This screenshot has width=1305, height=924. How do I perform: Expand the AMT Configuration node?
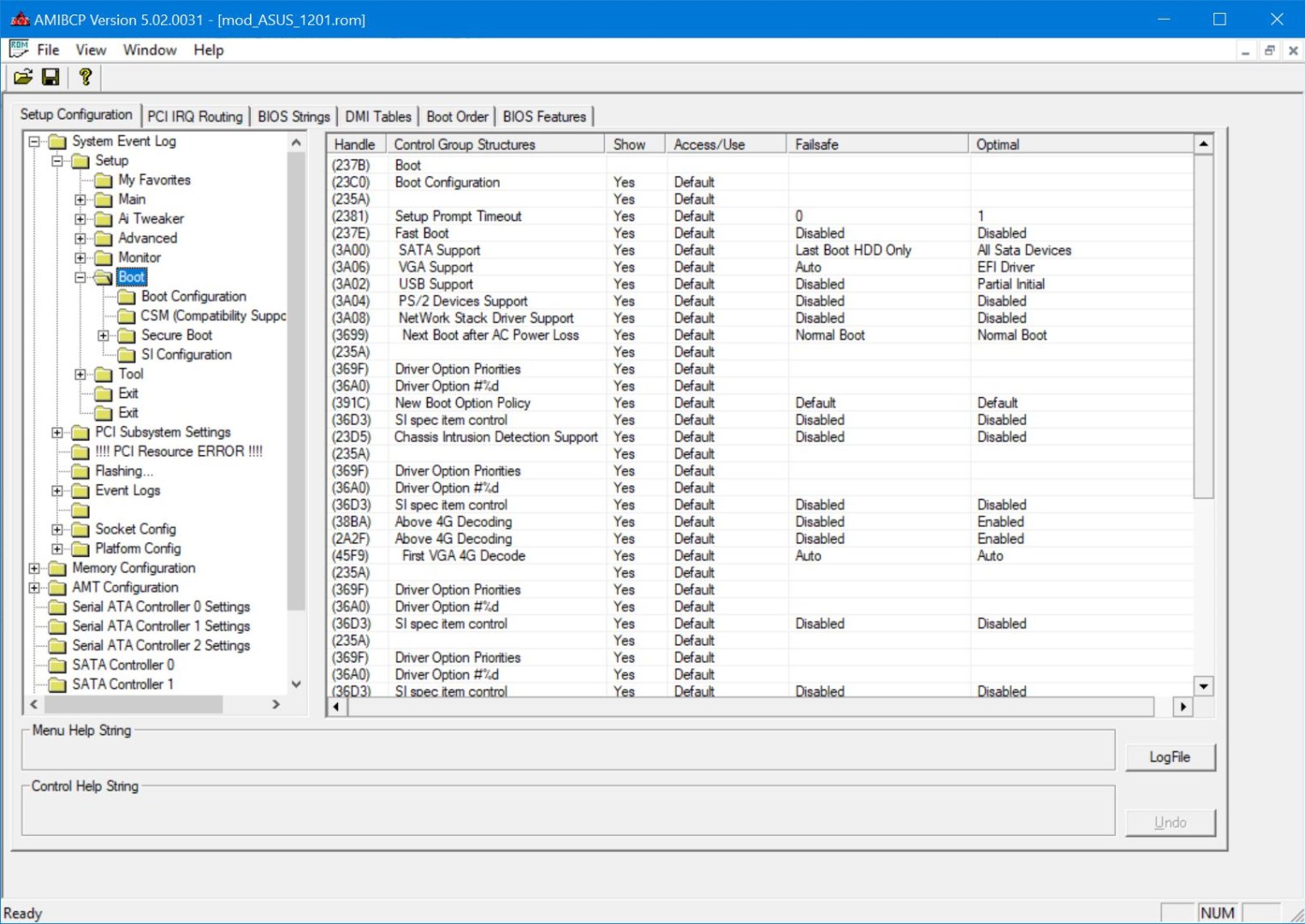[34, 588]
